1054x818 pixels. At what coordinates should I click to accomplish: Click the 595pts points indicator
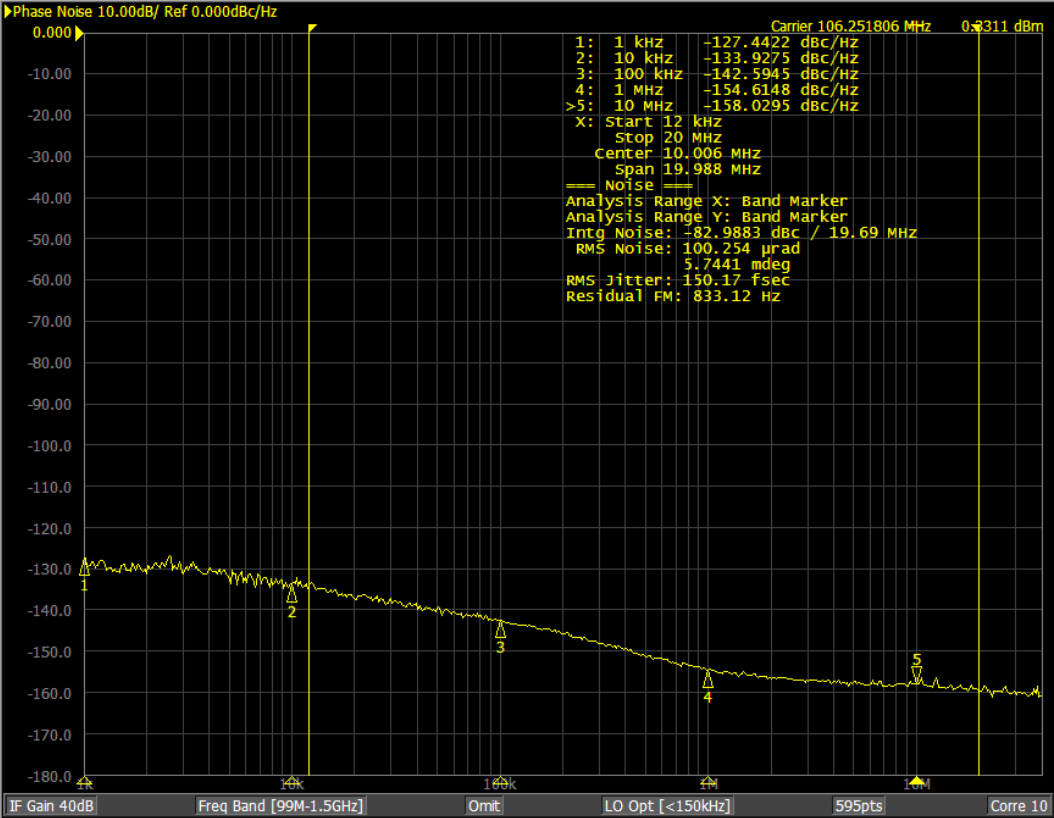coord(858,806)
